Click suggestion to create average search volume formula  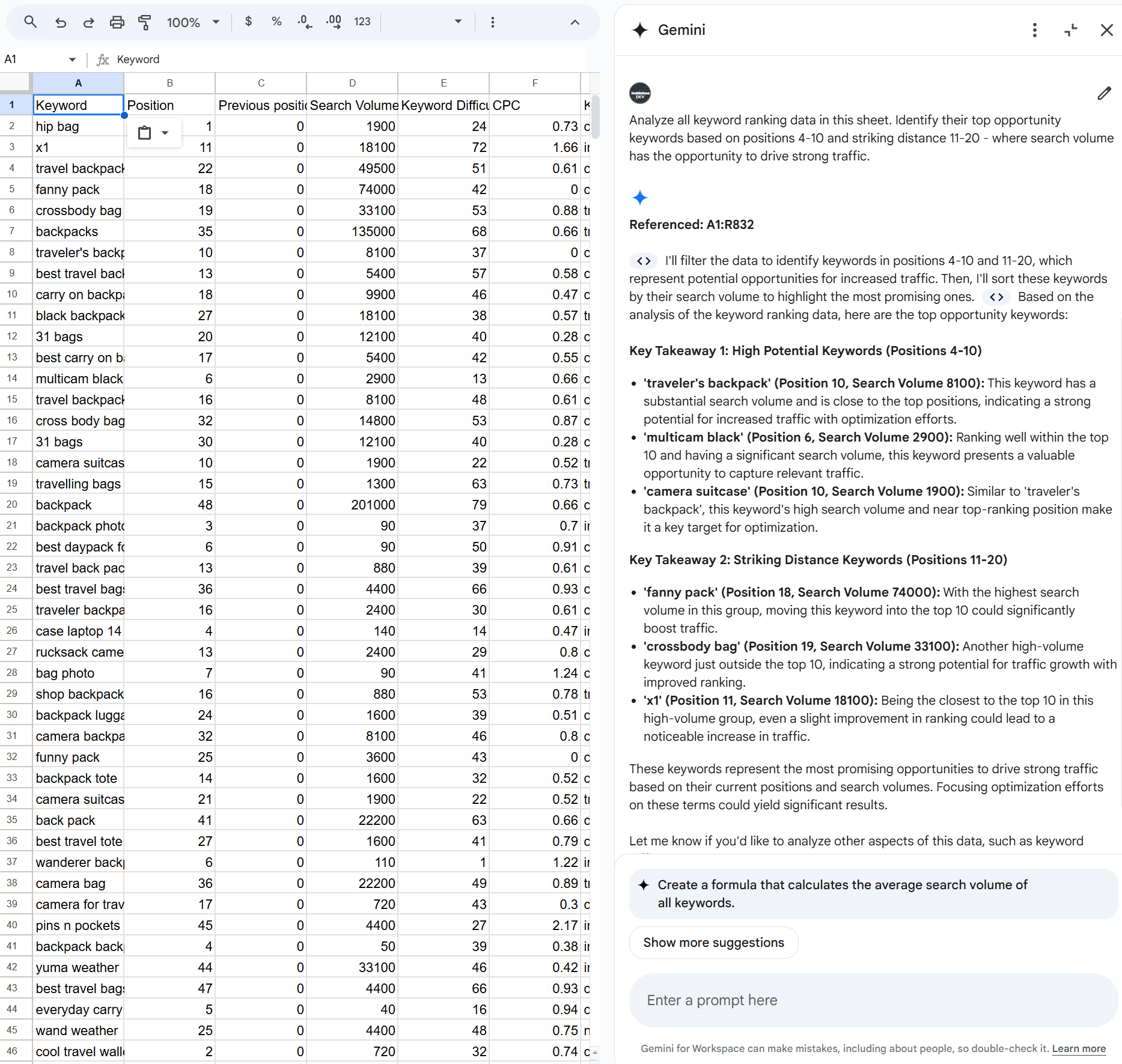(873, 894)
